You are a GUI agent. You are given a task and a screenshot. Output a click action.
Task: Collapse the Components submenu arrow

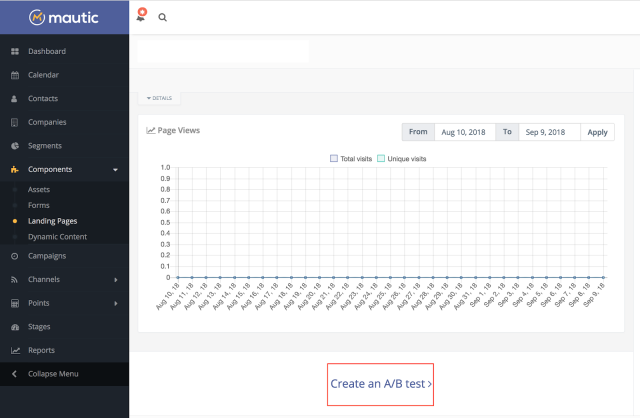coord(116,169)
